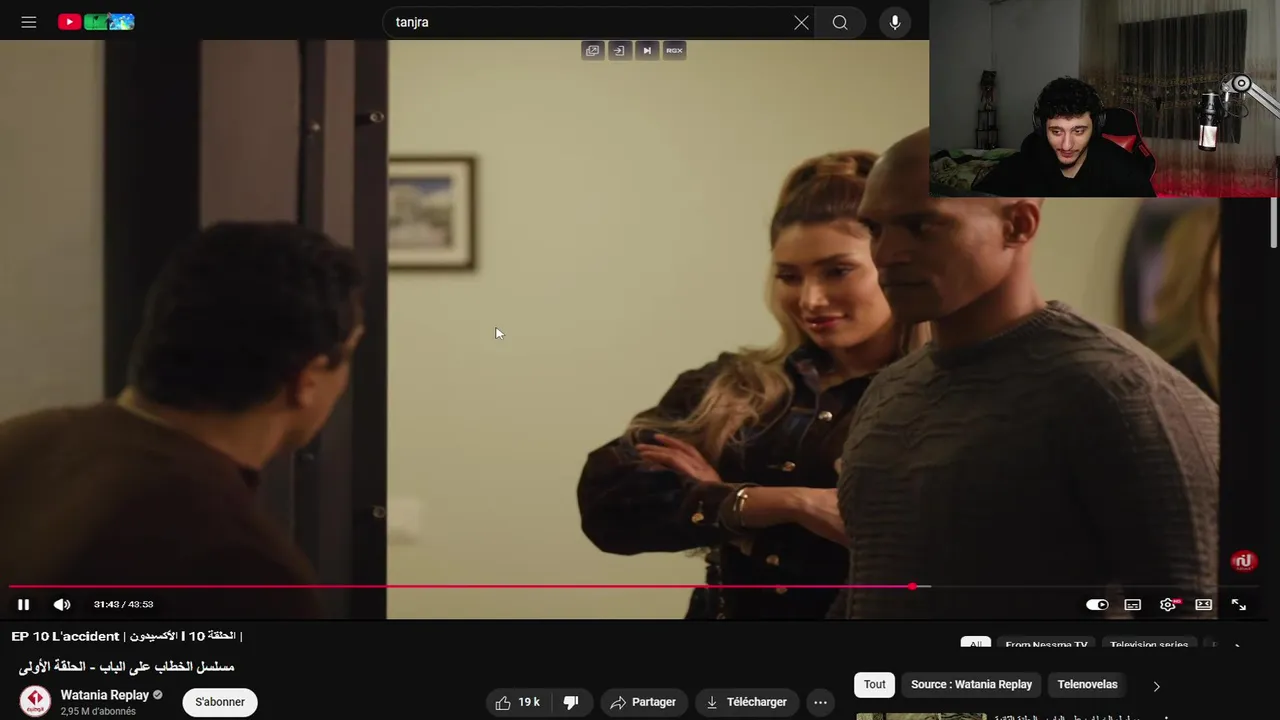Open the video settings gear
Screen dimensions: 1280x720
pos(1168,604)
